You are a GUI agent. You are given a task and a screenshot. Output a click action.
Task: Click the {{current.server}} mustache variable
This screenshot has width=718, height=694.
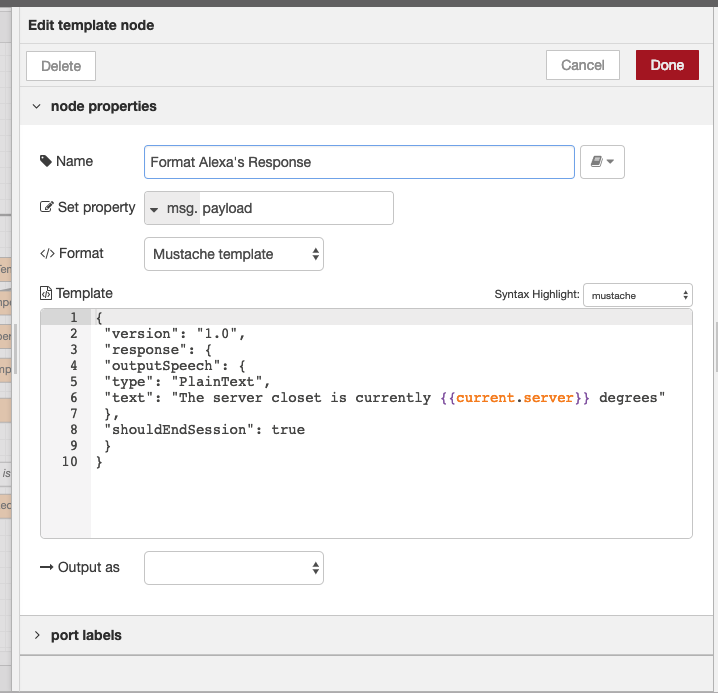pyautogui.click(x=515, y=398)
